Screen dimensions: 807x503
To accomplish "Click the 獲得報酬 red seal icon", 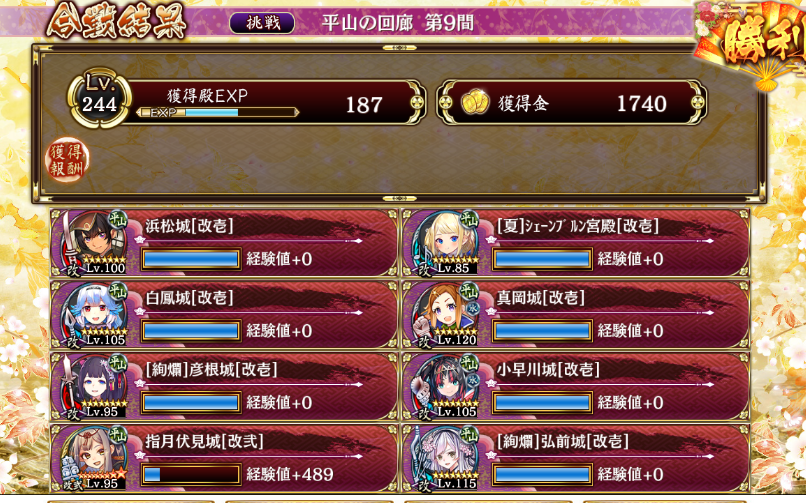I will tap(67, 160).
